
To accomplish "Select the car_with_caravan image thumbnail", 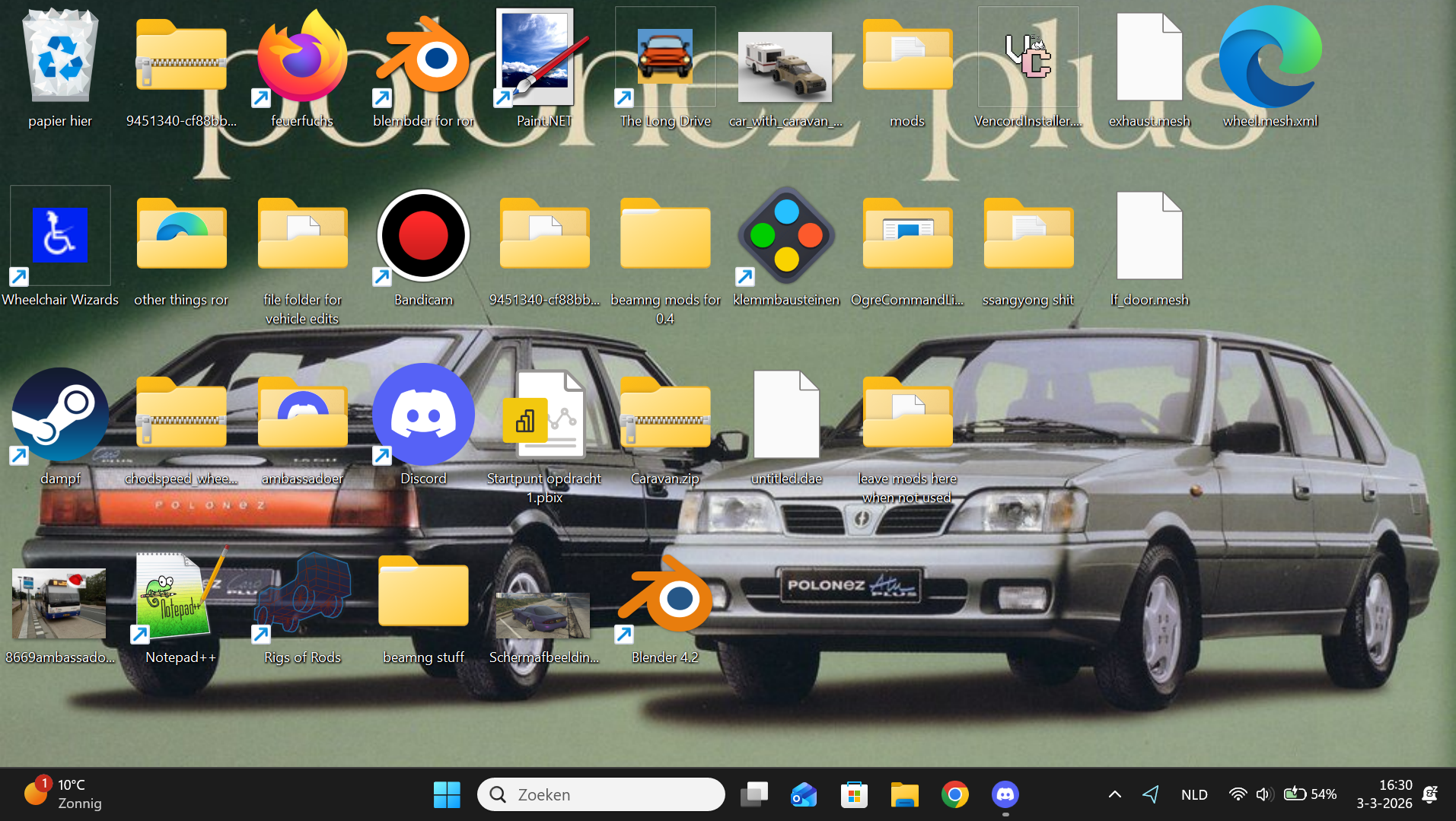I will click(785, 67).
